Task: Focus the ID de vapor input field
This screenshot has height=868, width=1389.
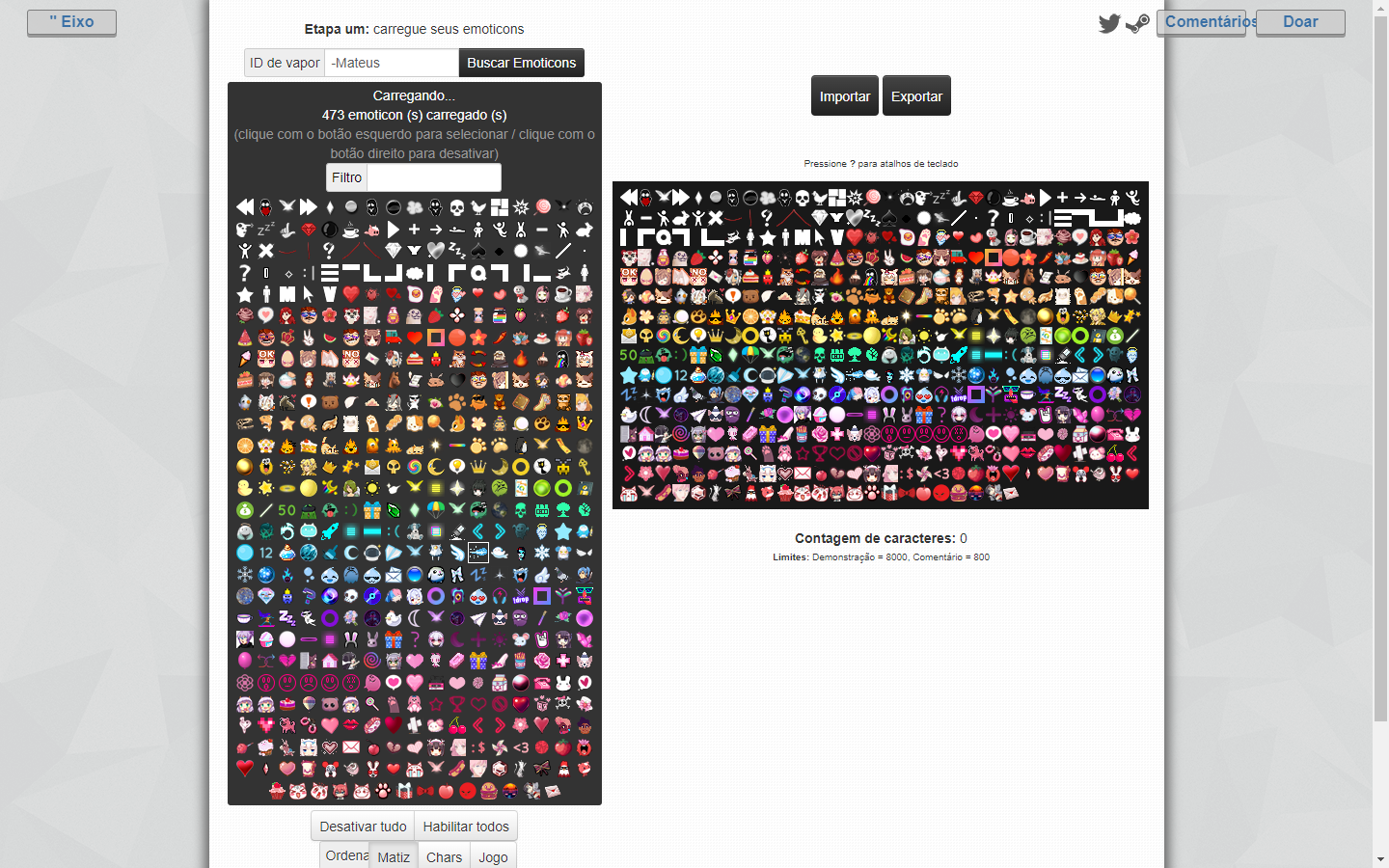Action: tap(392, 63)
